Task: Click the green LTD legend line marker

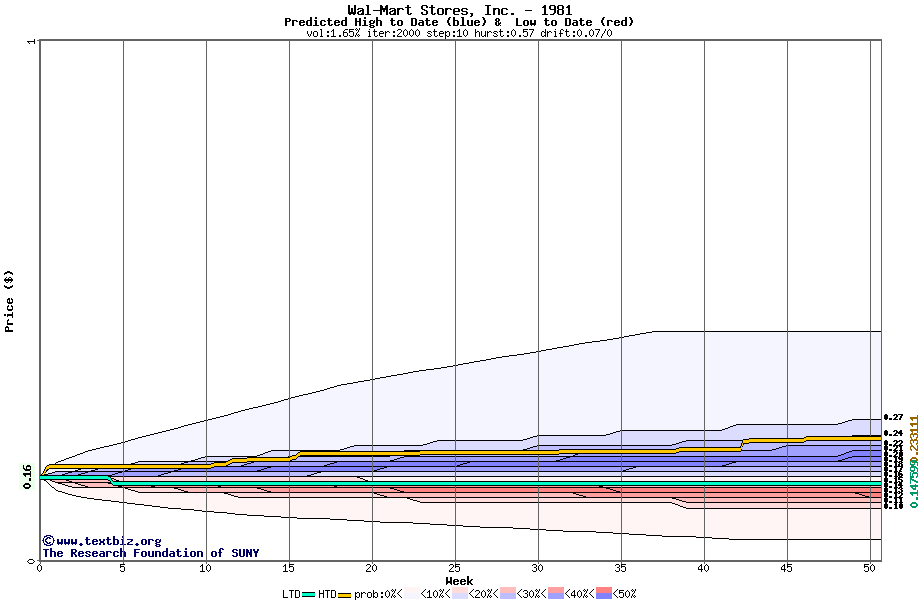Action: (309, 594)
